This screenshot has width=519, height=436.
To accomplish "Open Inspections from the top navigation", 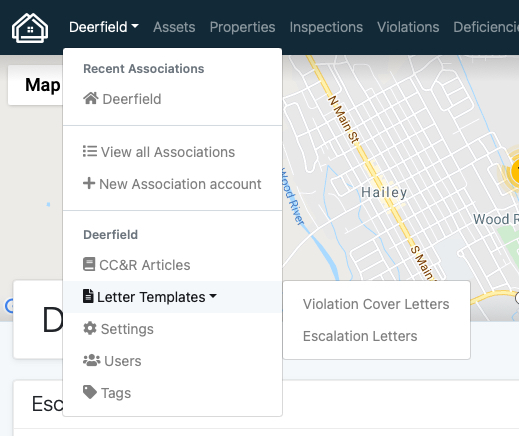I will point(326,27).
